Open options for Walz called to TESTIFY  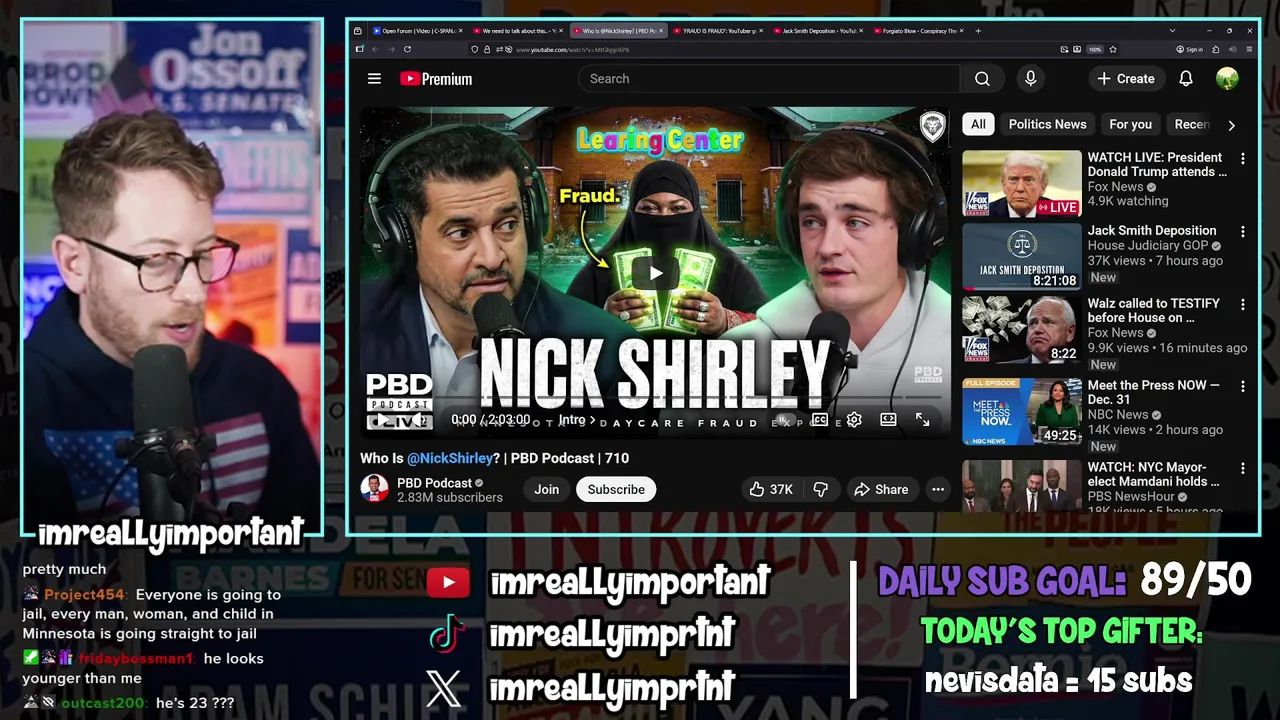(x=1243, y=305)
